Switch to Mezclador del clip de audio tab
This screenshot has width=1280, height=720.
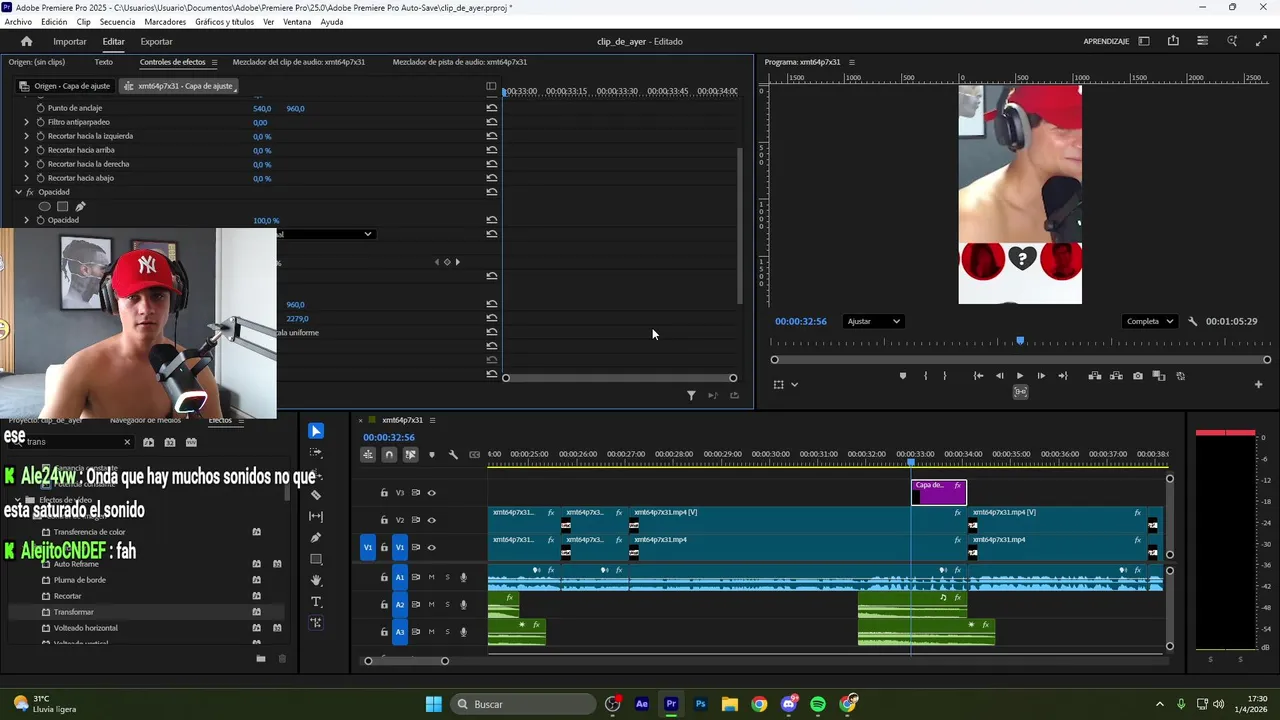pyautogui.click(x=298, y=62)
